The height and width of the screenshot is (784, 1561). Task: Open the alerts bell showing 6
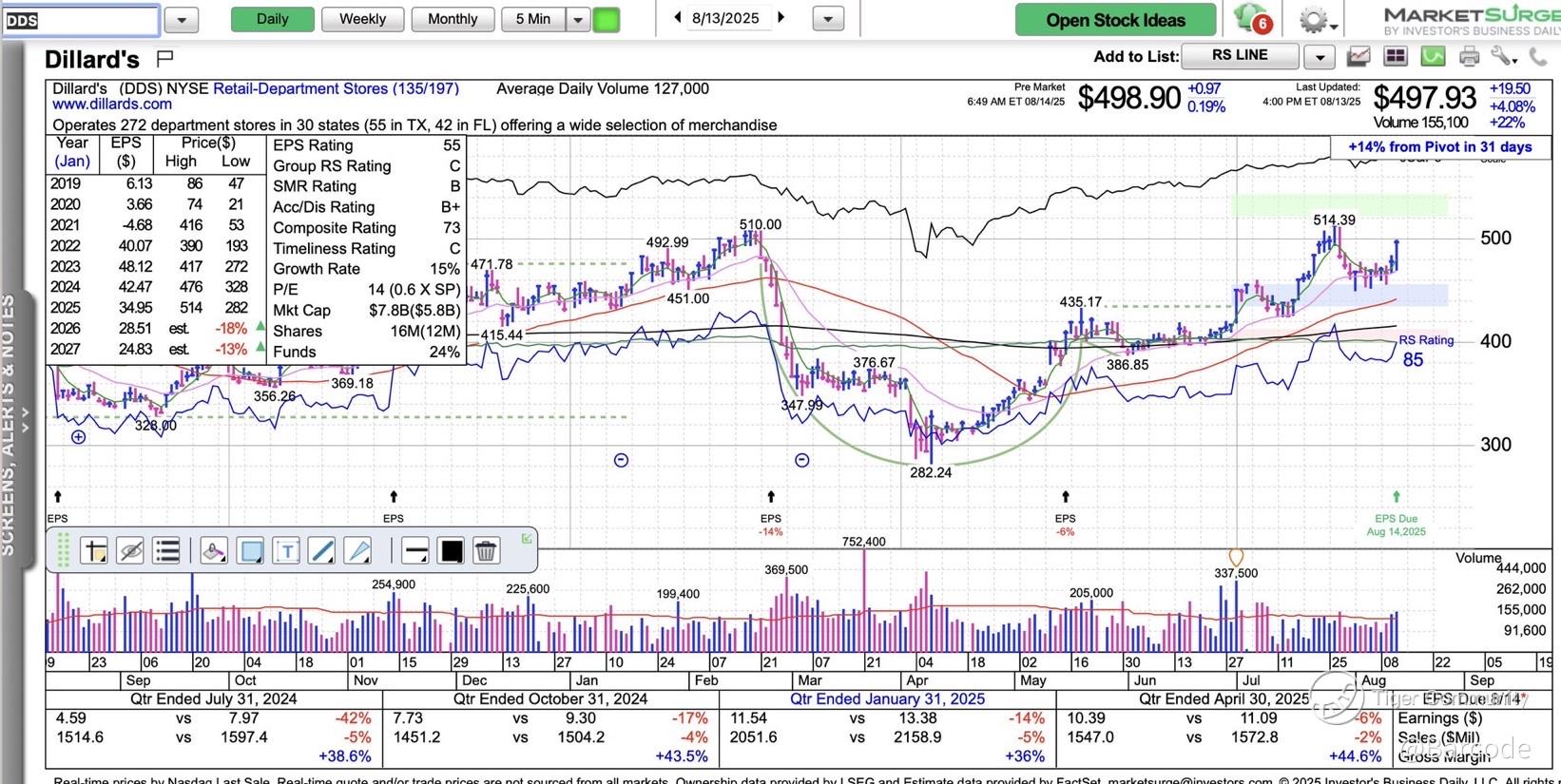click(x=1251, y=19)
